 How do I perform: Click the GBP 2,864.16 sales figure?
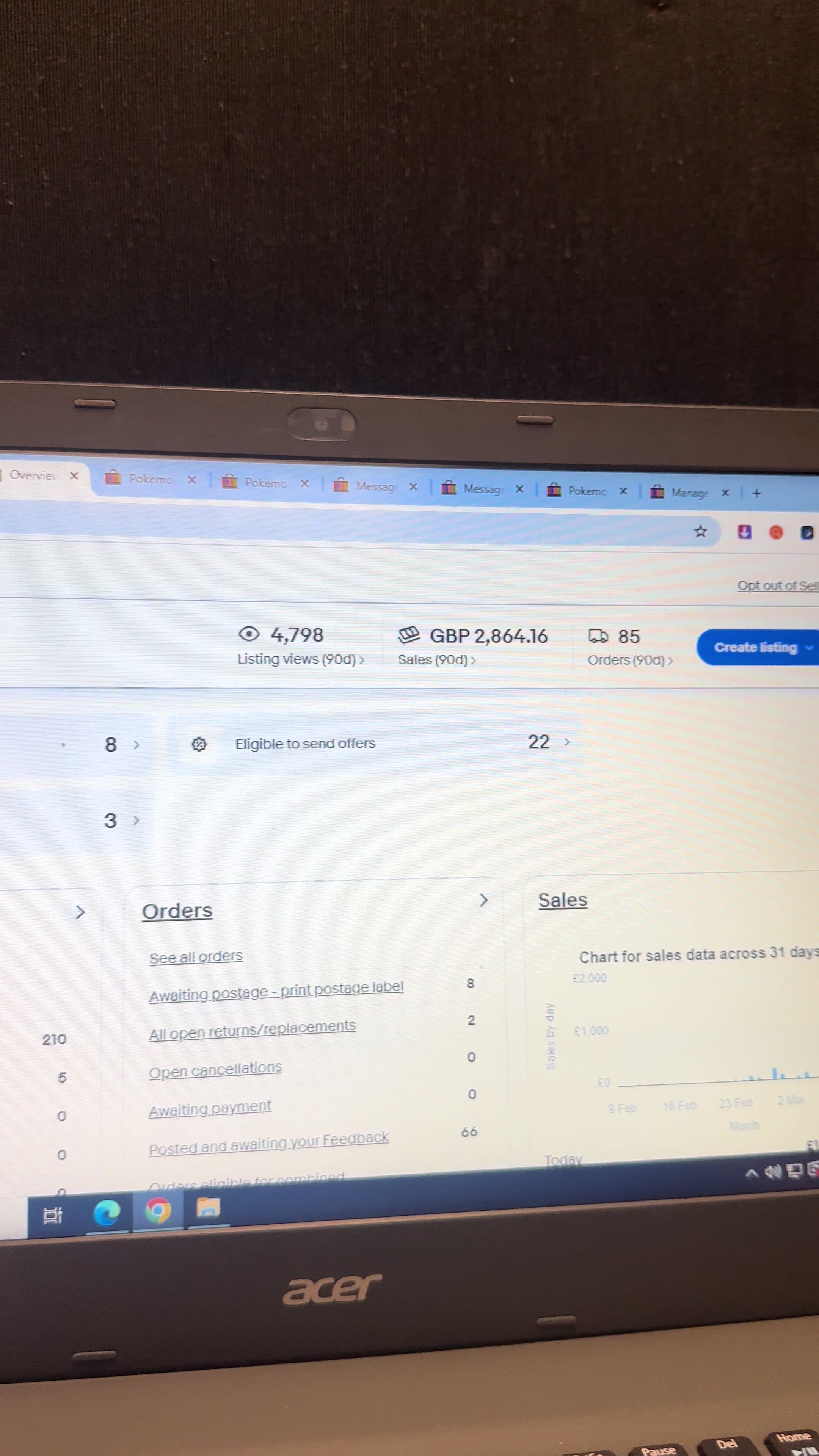[x=488, y=636]
